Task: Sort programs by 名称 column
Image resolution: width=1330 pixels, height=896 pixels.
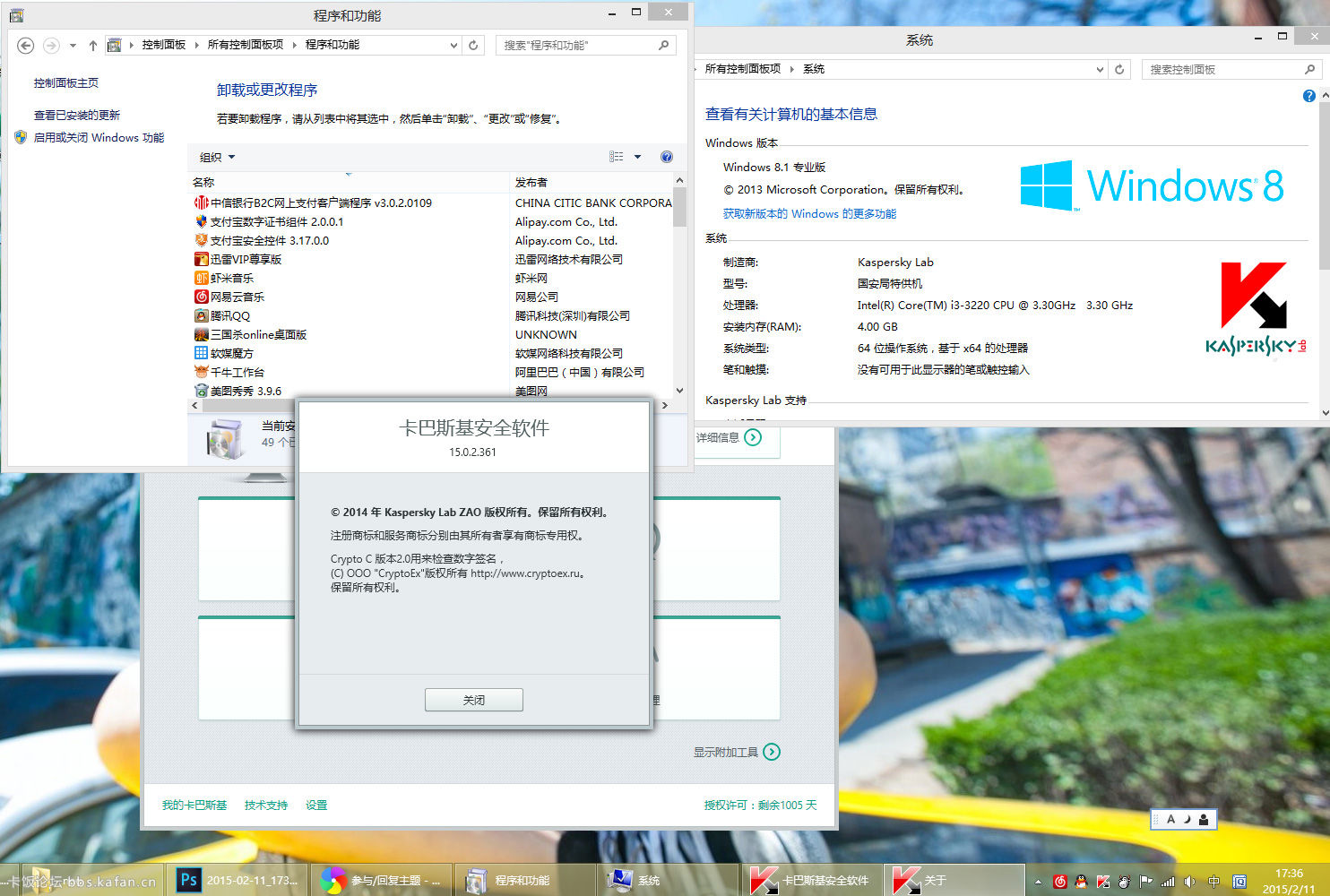Action: [348, 182]
